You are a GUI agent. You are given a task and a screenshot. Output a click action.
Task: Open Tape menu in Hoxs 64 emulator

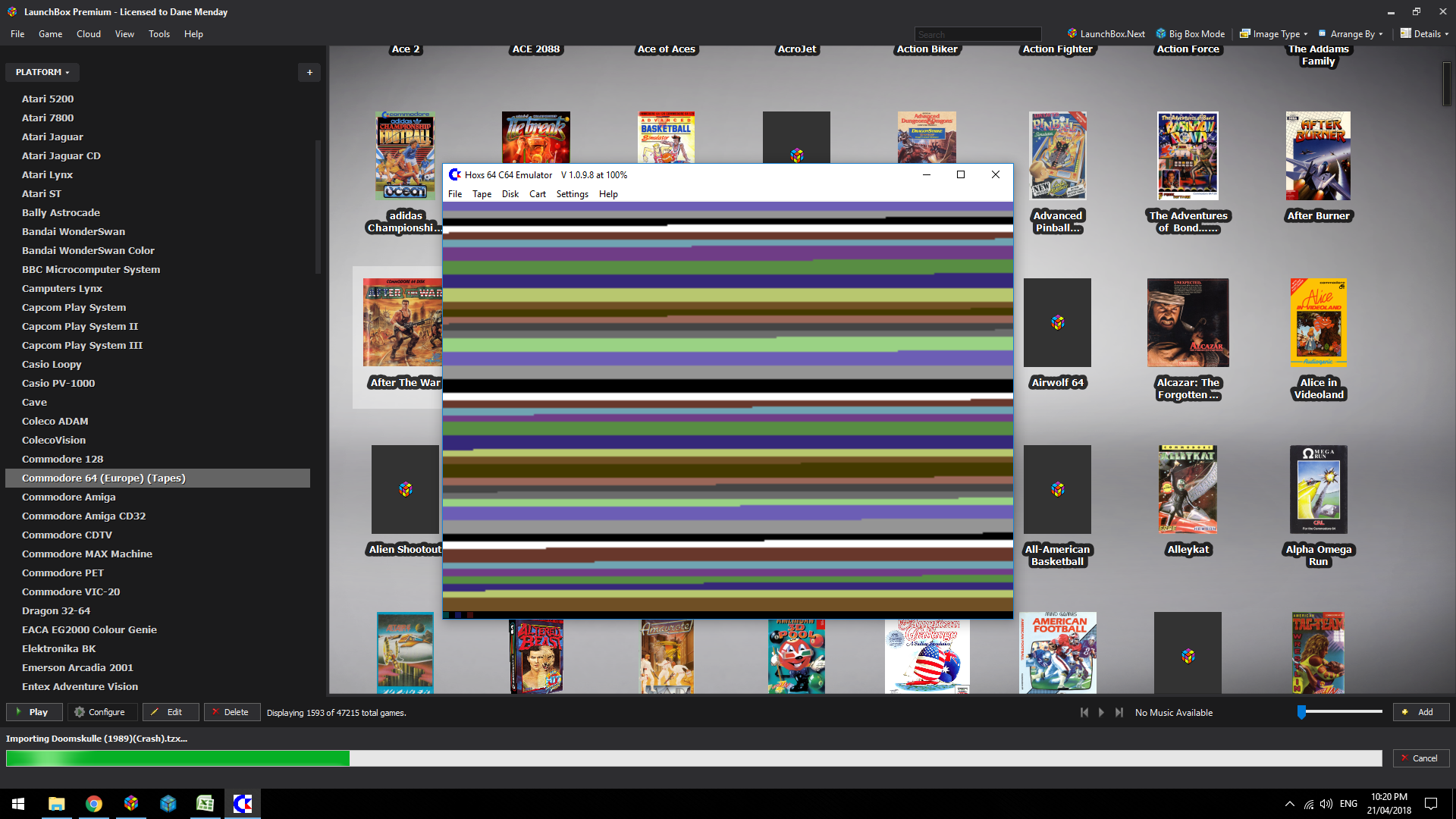tap(482, 194)
